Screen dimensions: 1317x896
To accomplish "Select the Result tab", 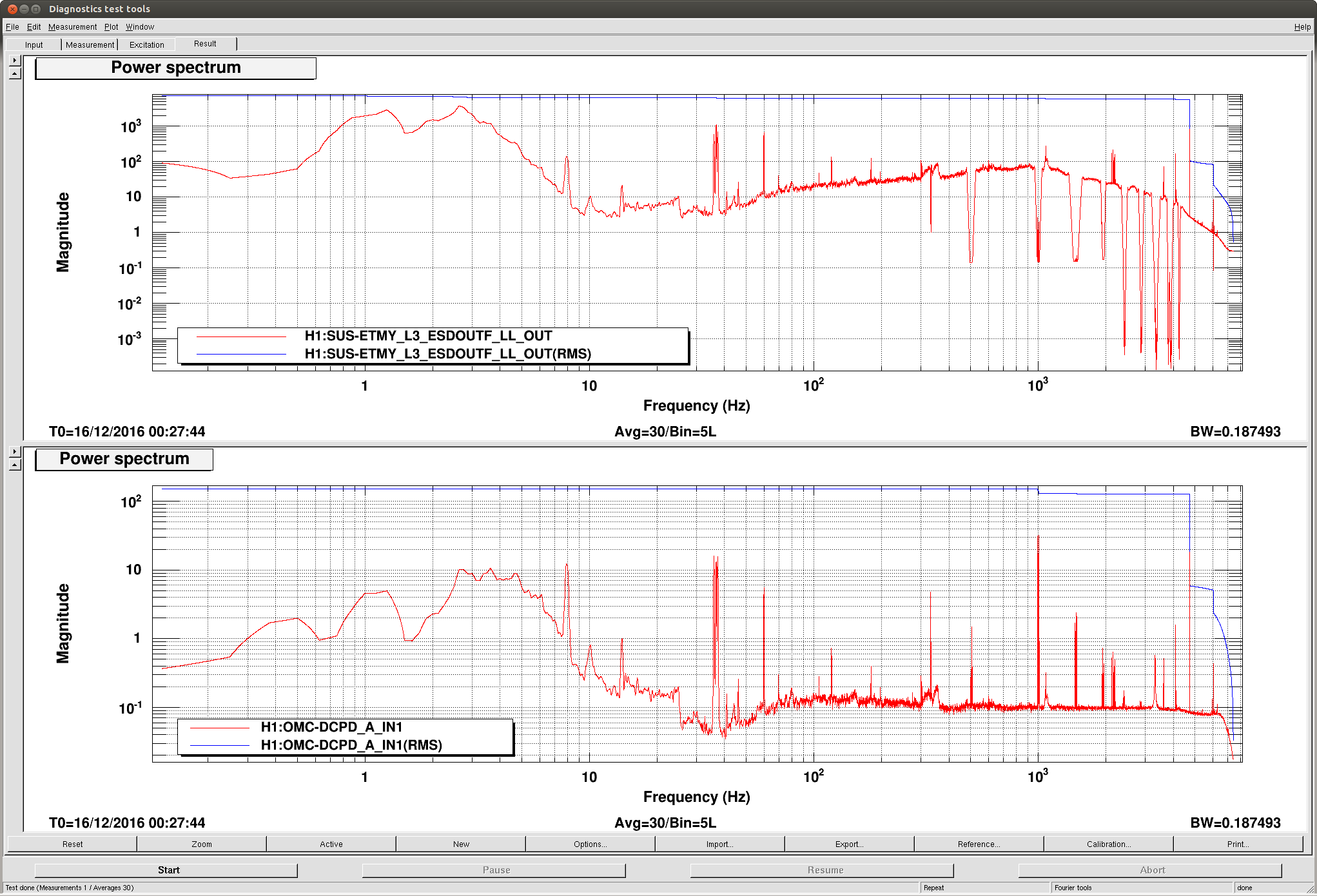I will coord(205,44).
